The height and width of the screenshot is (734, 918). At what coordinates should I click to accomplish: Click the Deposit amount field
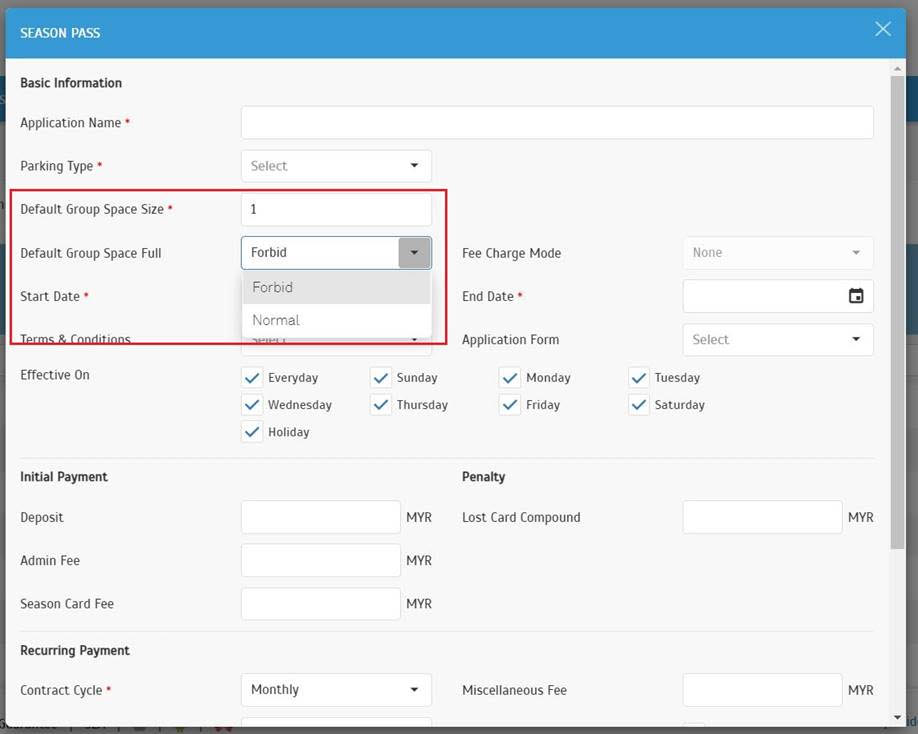click(x=320, y=518)
